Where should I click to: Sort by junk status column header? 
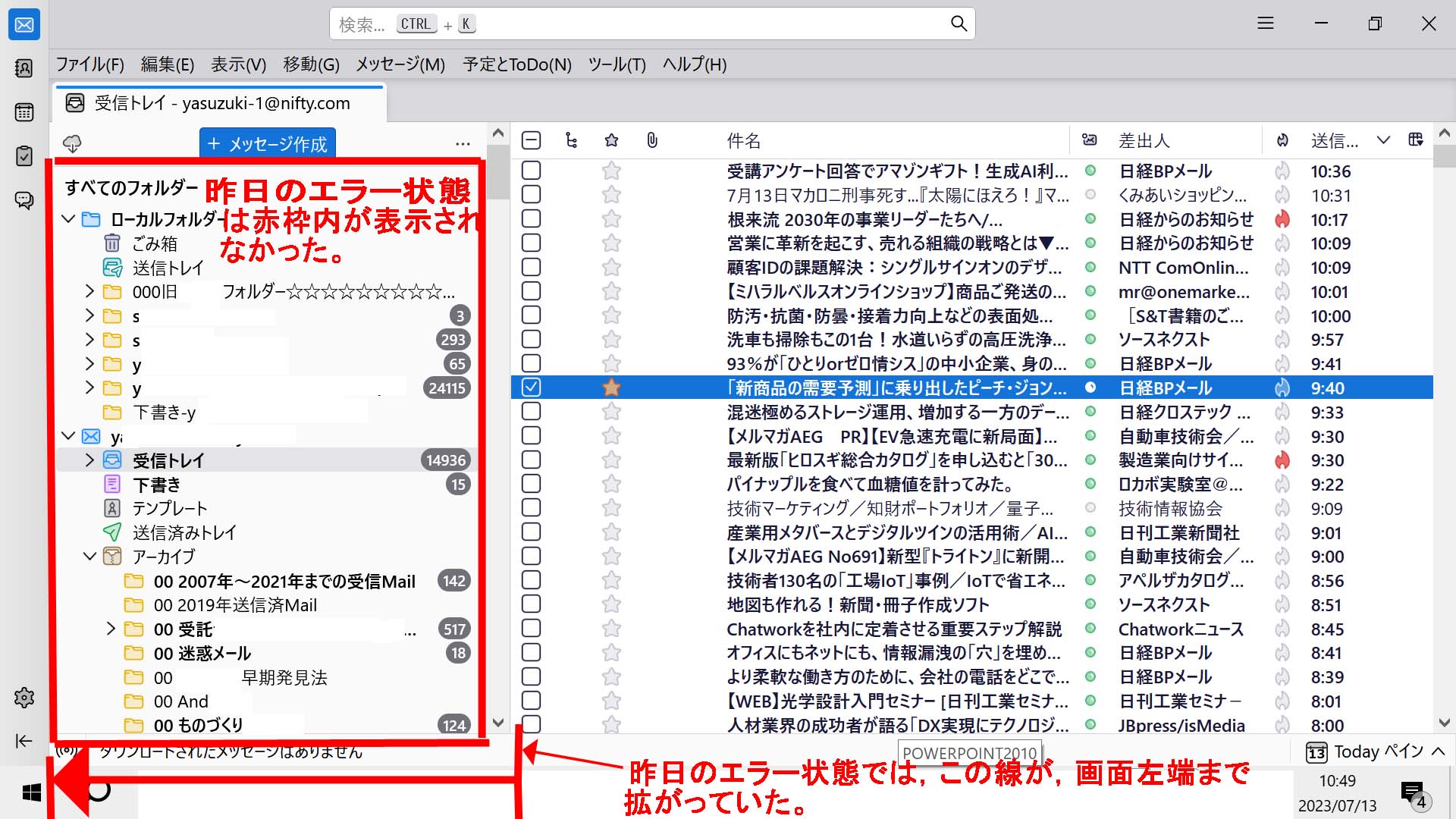1282,140
